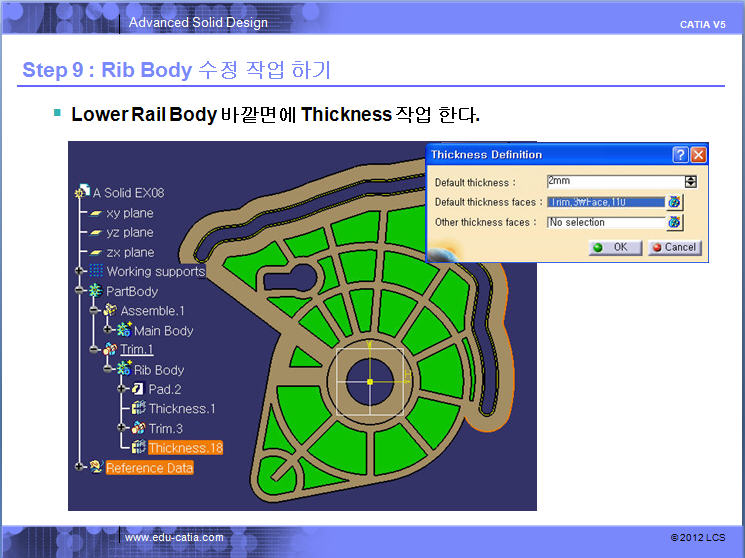Open selection list for Default thickness faces
This screenshot has width=745, height=558.
coord(675,202)
